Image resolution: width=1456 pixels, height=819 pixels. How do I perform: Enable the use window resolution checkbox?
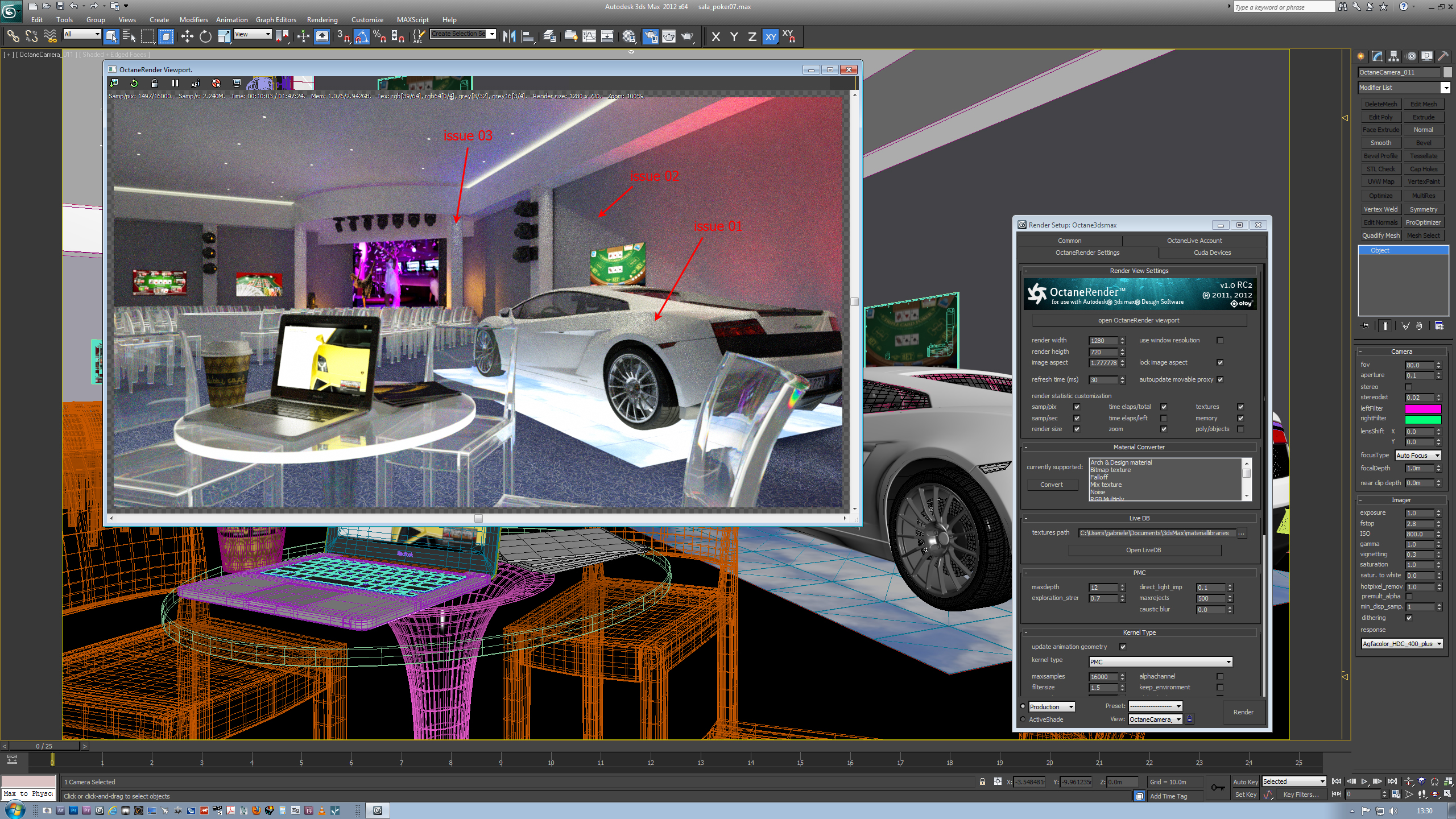pyautogui.click(x=1220, y=340)
